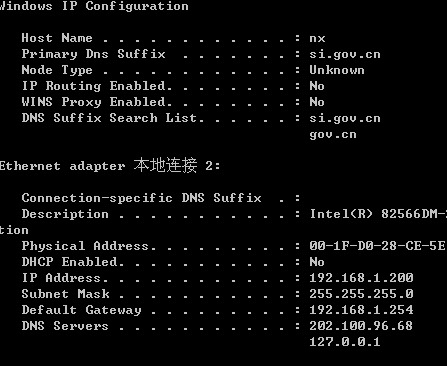
Task: Click the WINS Proxy Enabled No value
Action: tap(317, 102)
